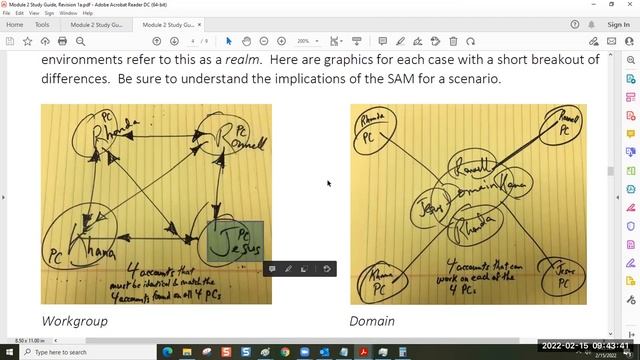Zoom in with the plus button
The image size is (640, 360).
[x=282, y=41]
